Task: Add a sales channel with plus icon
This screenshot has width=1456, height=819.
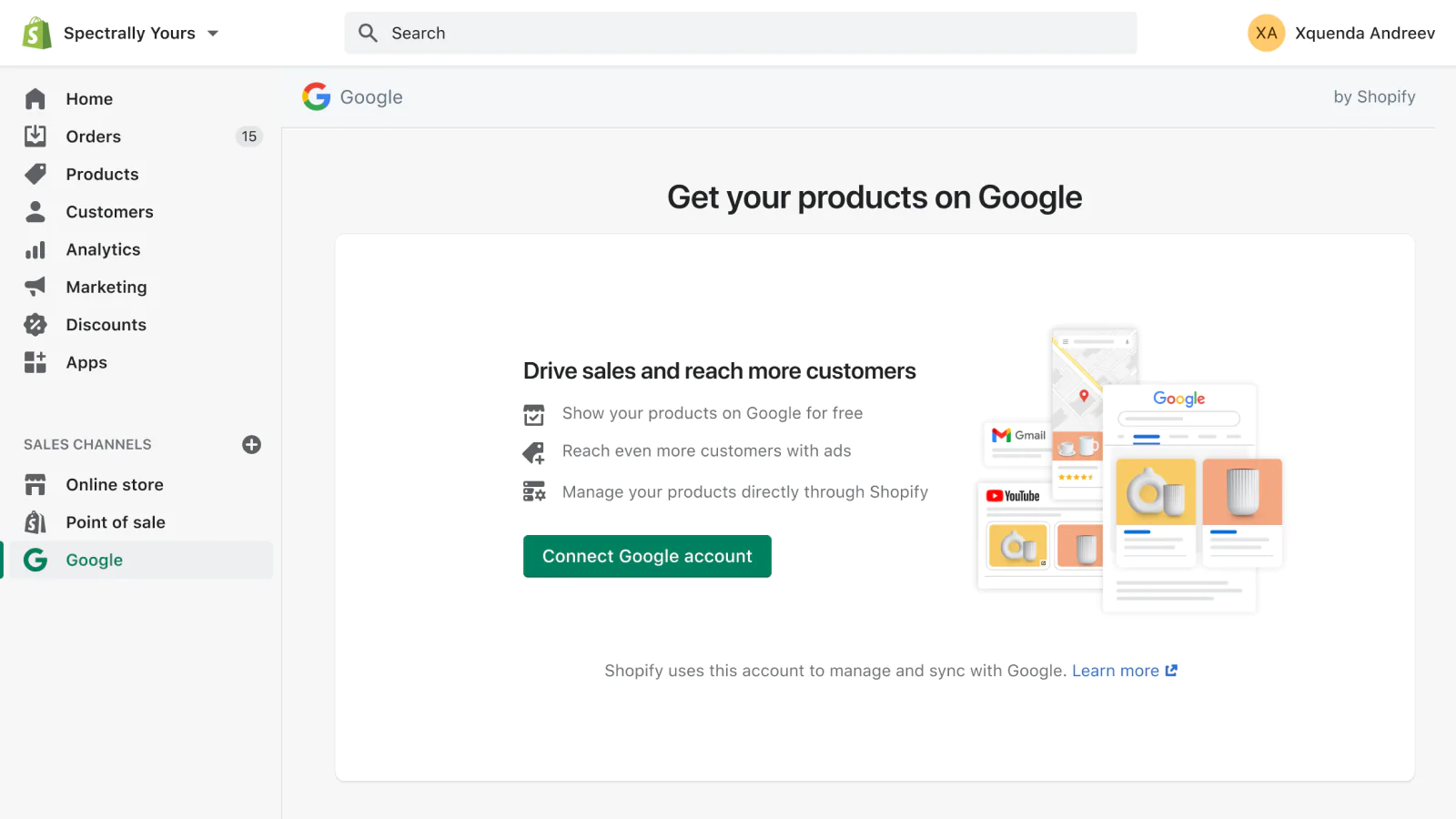Action: (x=252, y=444)
